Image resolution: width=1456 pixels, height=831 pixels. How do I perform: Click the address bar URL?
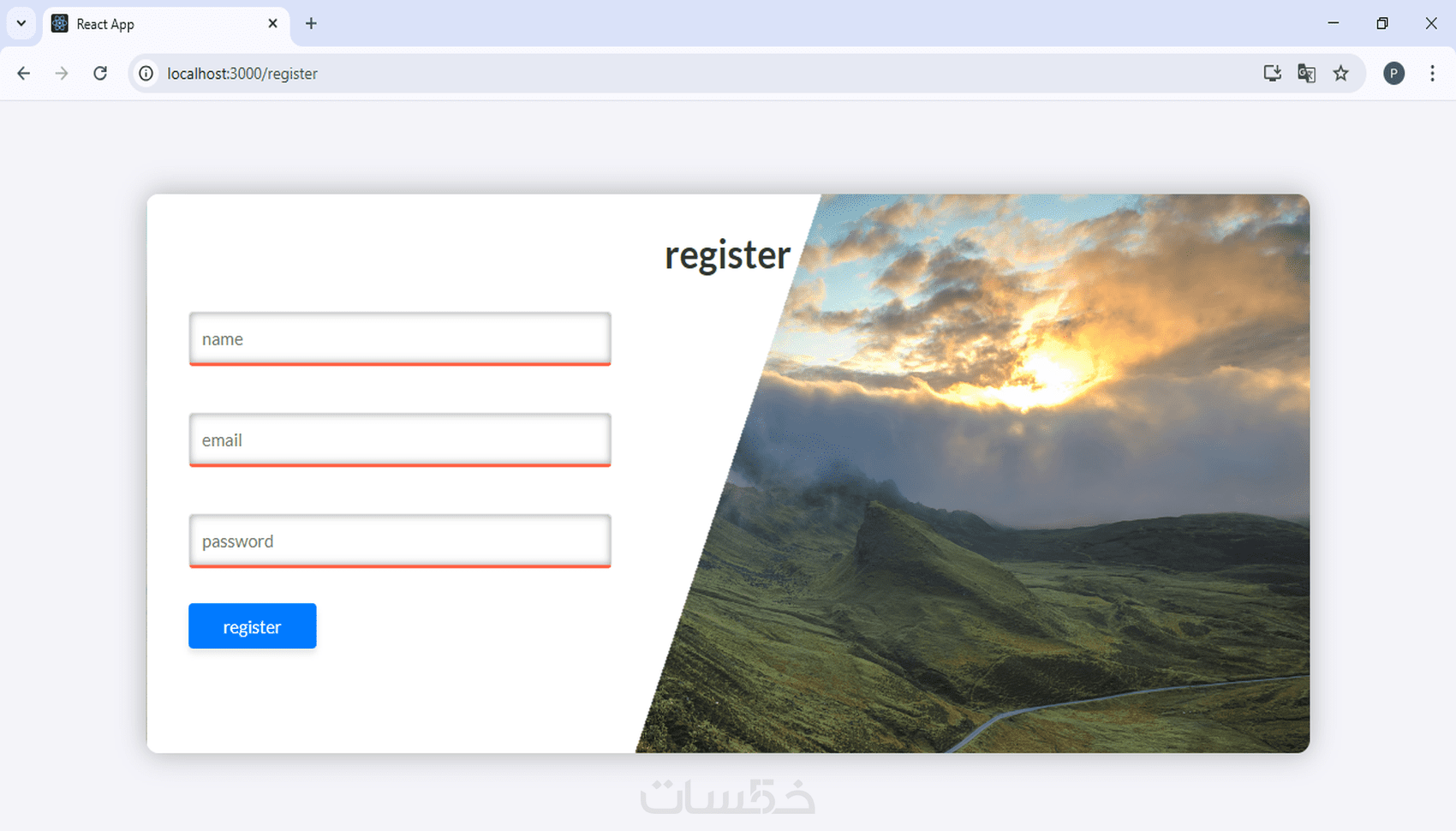(242, 74)
